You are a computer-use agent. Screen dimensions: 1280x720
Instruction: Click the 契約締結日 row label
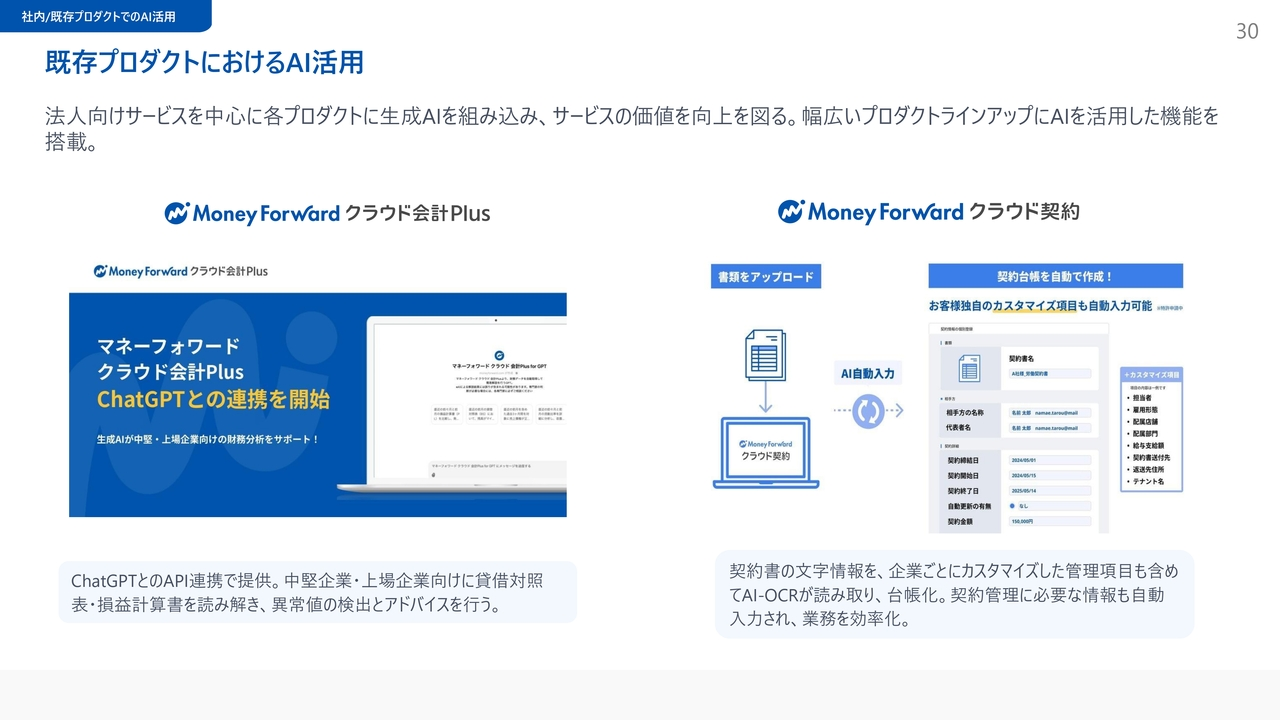(964, 461)
